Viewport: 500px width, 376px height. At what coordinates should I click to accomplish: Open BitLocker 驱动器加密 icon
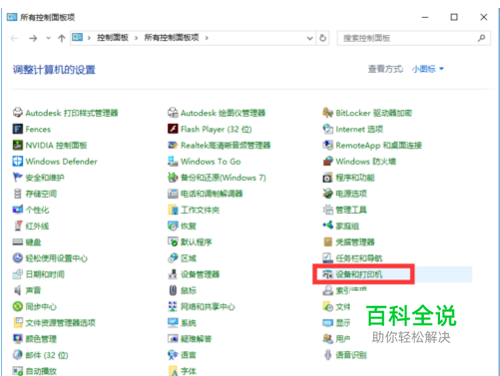(x=328, y=113)
